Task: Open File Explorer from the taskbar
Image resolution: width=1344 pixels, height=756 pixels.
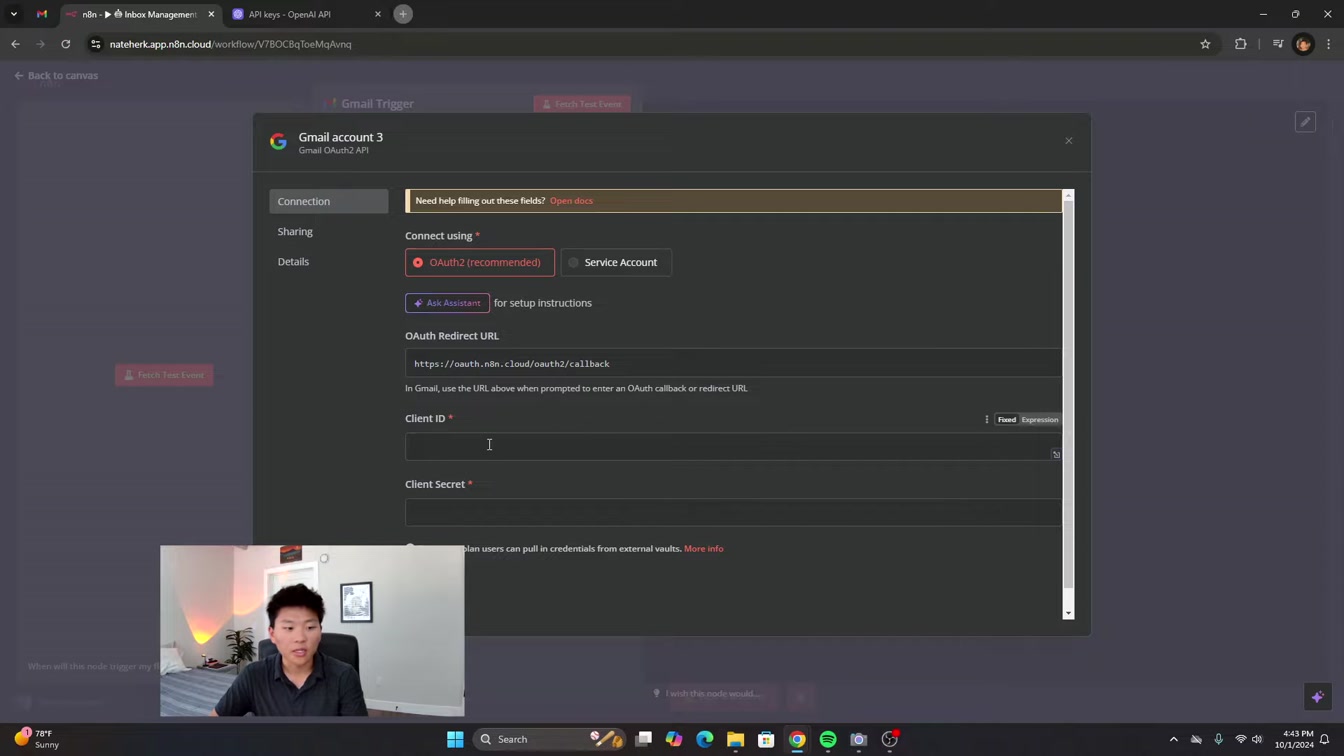Action: 736,740
